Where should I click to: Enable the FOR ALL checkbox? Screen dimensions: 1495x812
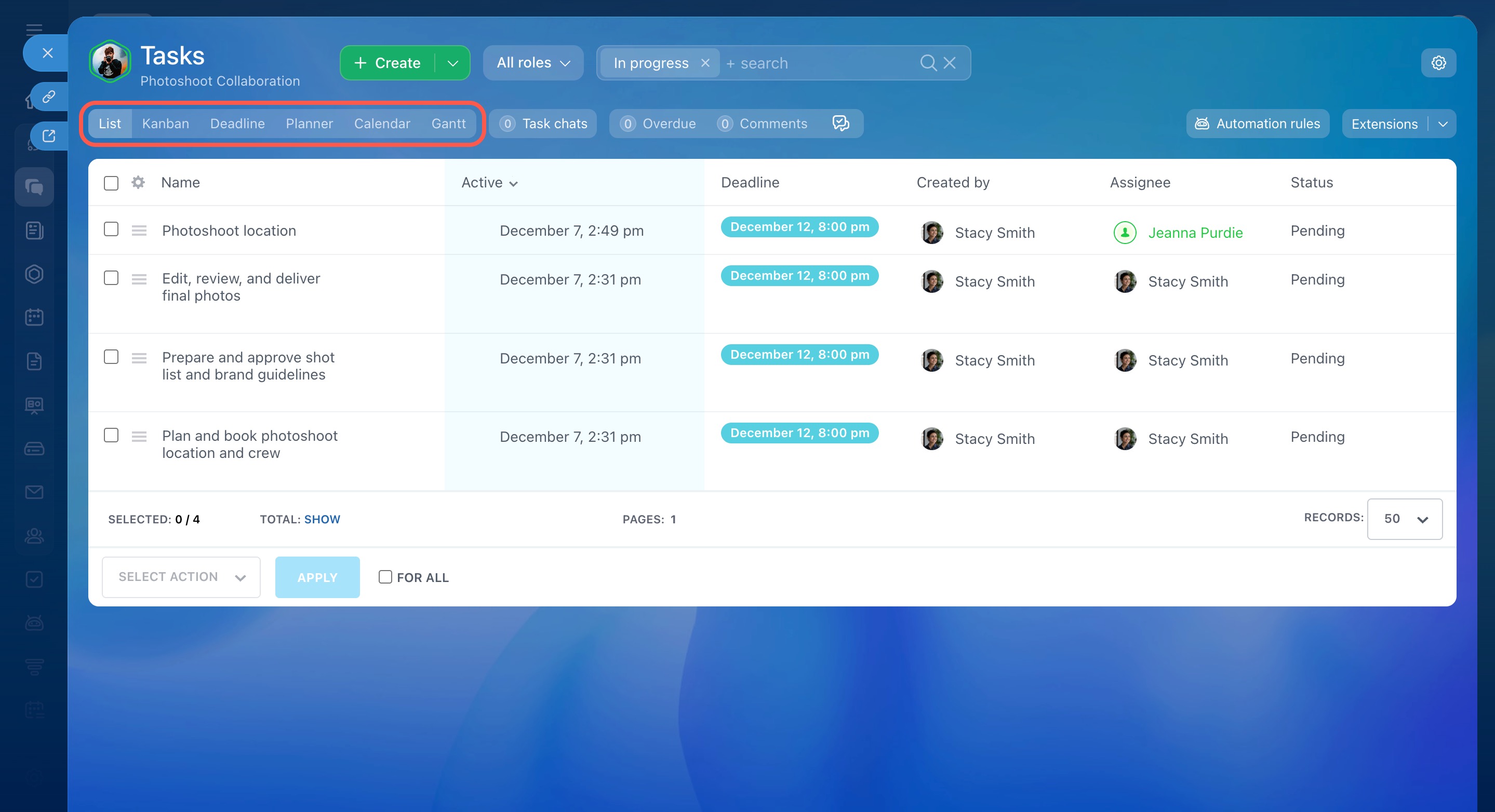tap(385, 576)
